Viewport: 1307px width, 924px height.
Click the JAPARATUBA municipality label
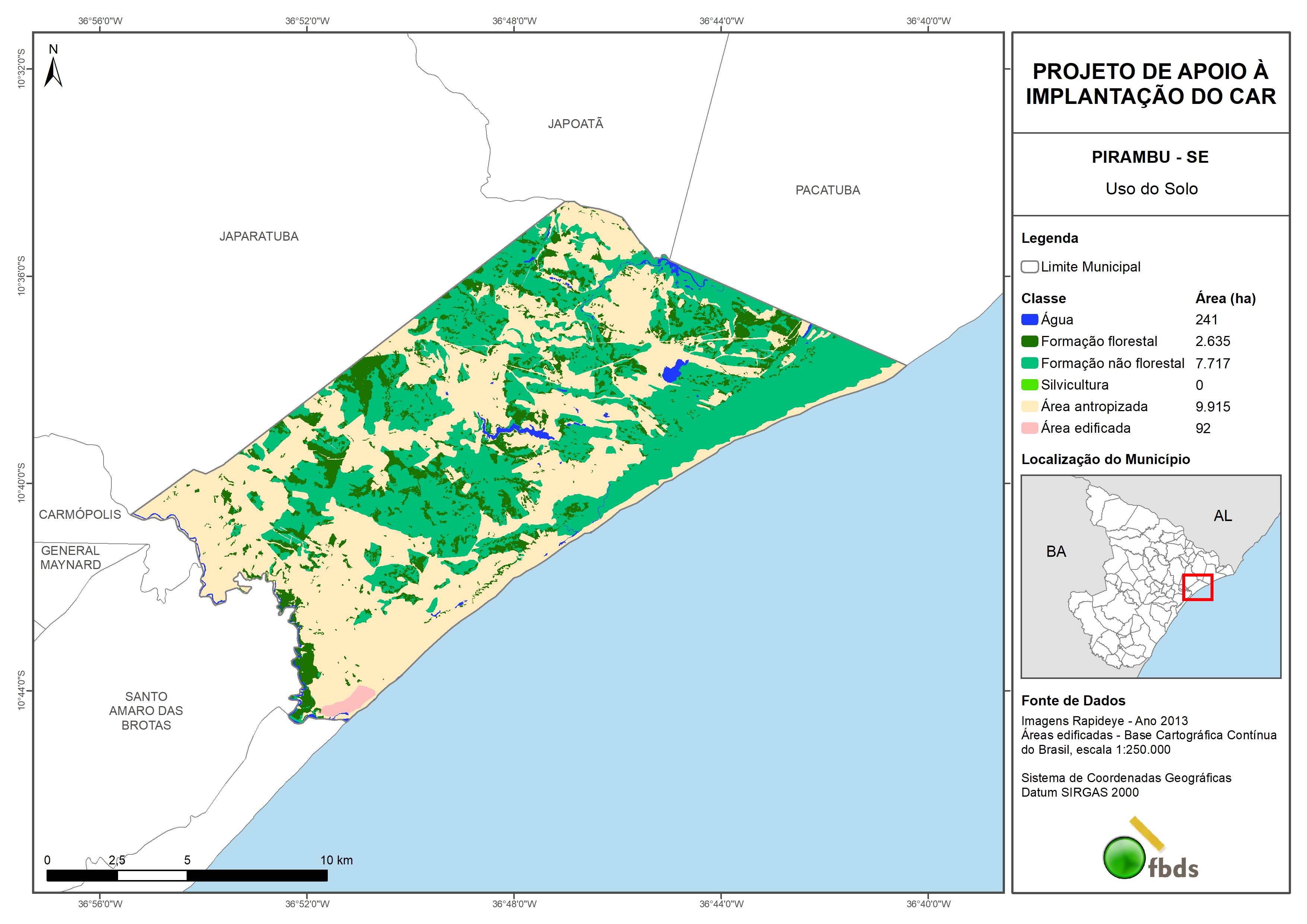[259, 236]
